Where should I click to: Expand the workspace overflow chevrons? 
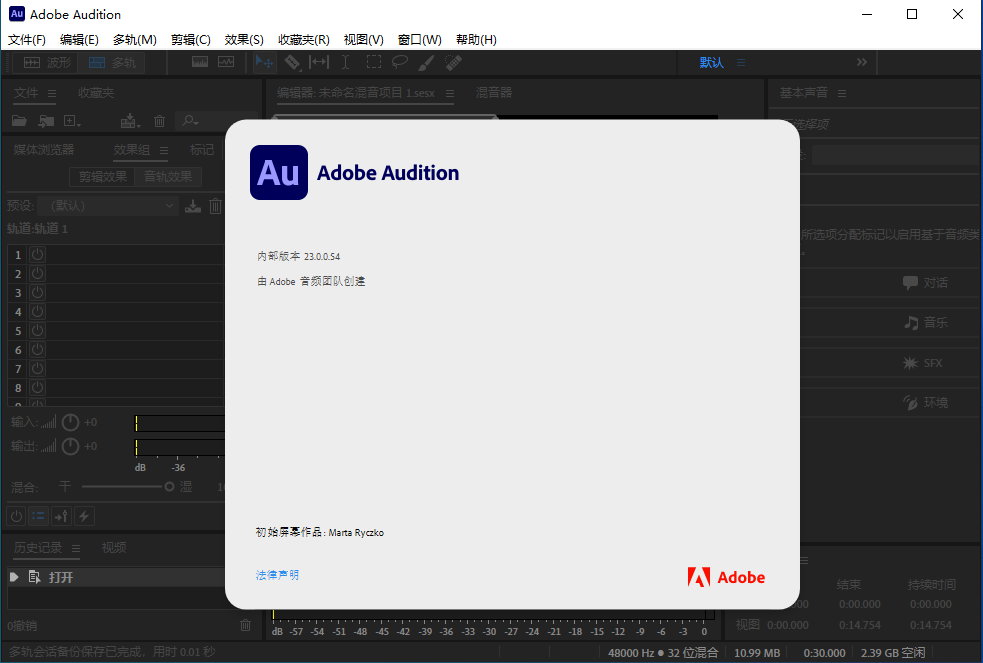[x=862, y=62]
